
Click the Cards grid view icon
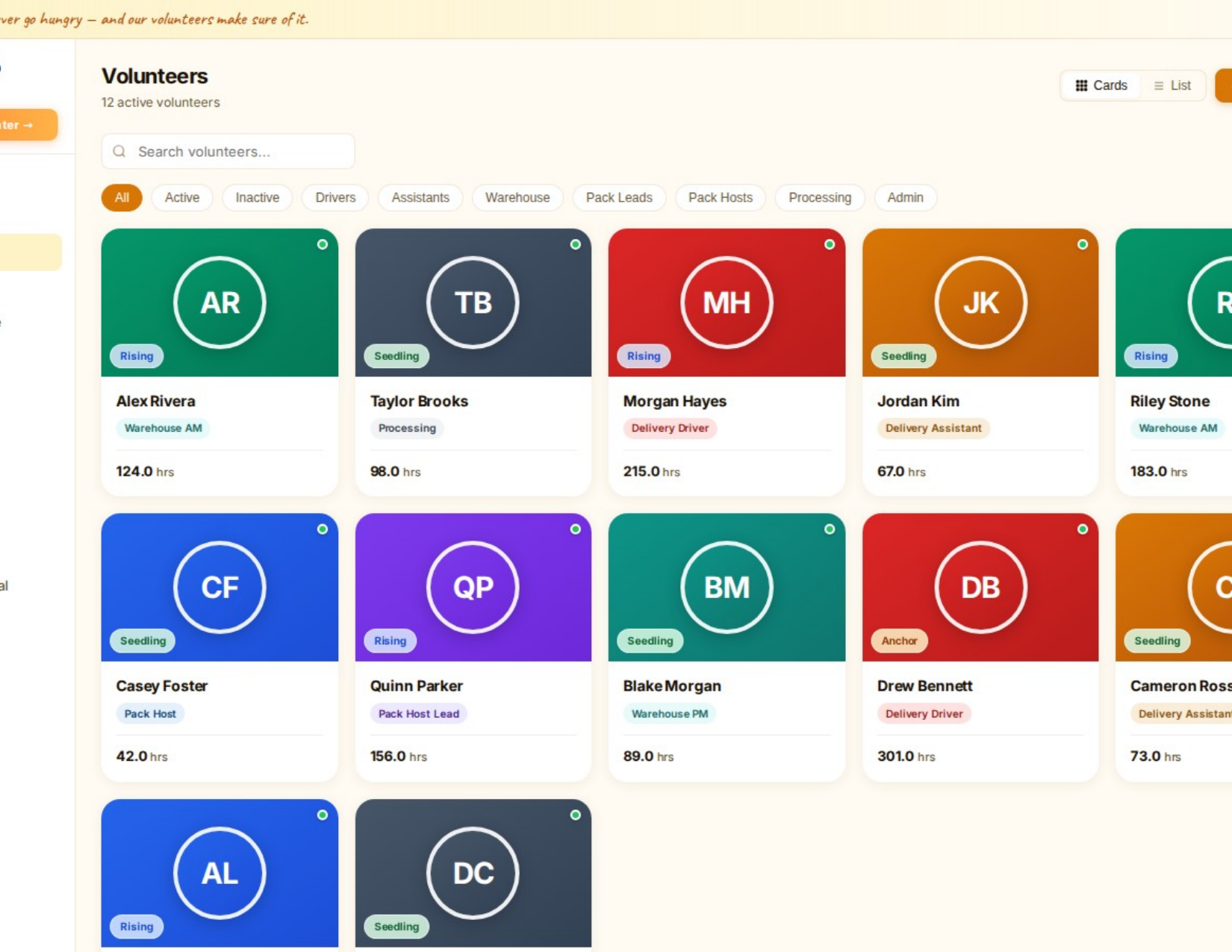coord(1081,85)
